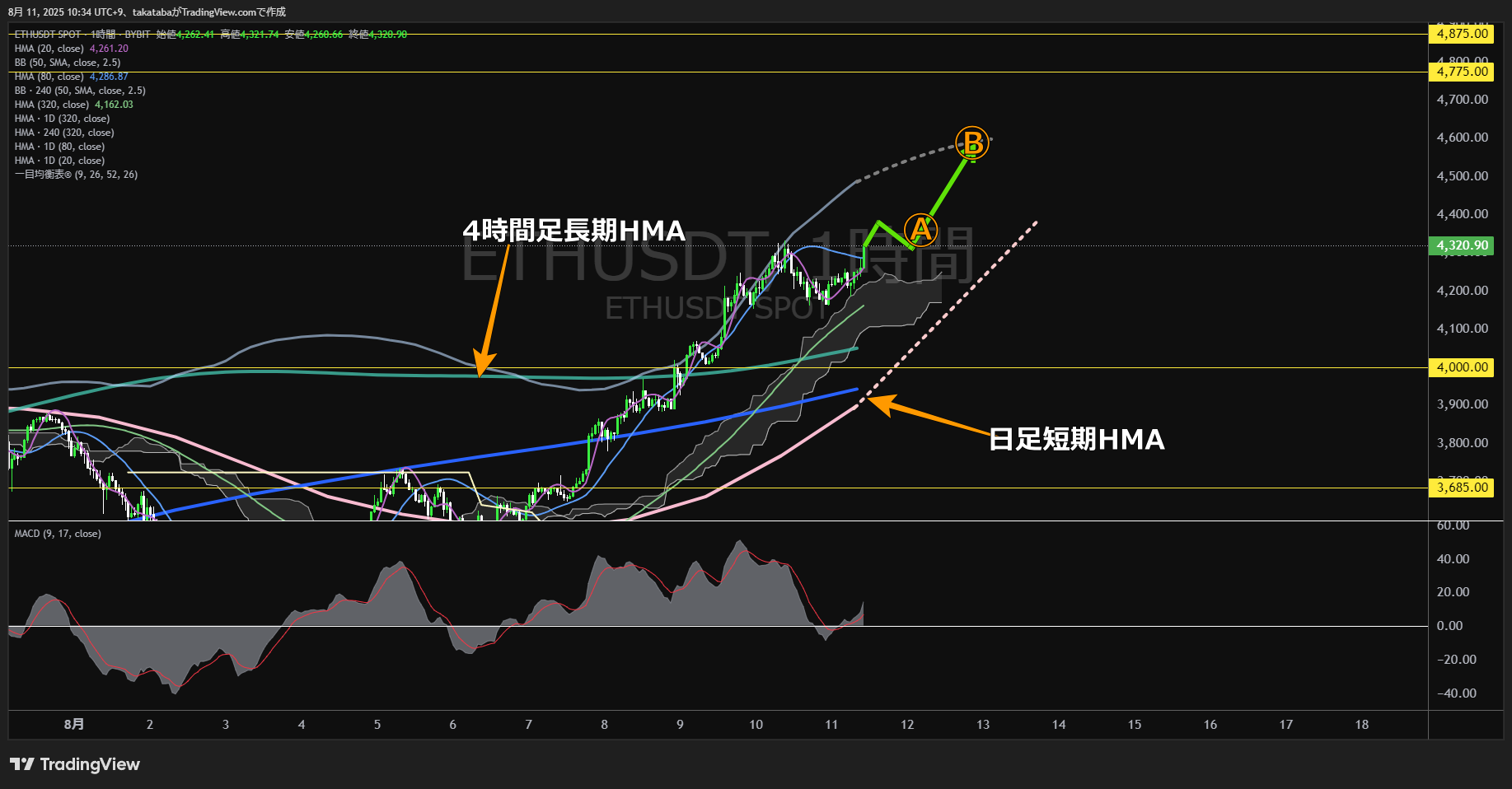Image resolution: width=1512 pixels, height=789 pixels.
Task: Select the HMA · 1D (320, close) legend
Action: [x=62, y=119]
